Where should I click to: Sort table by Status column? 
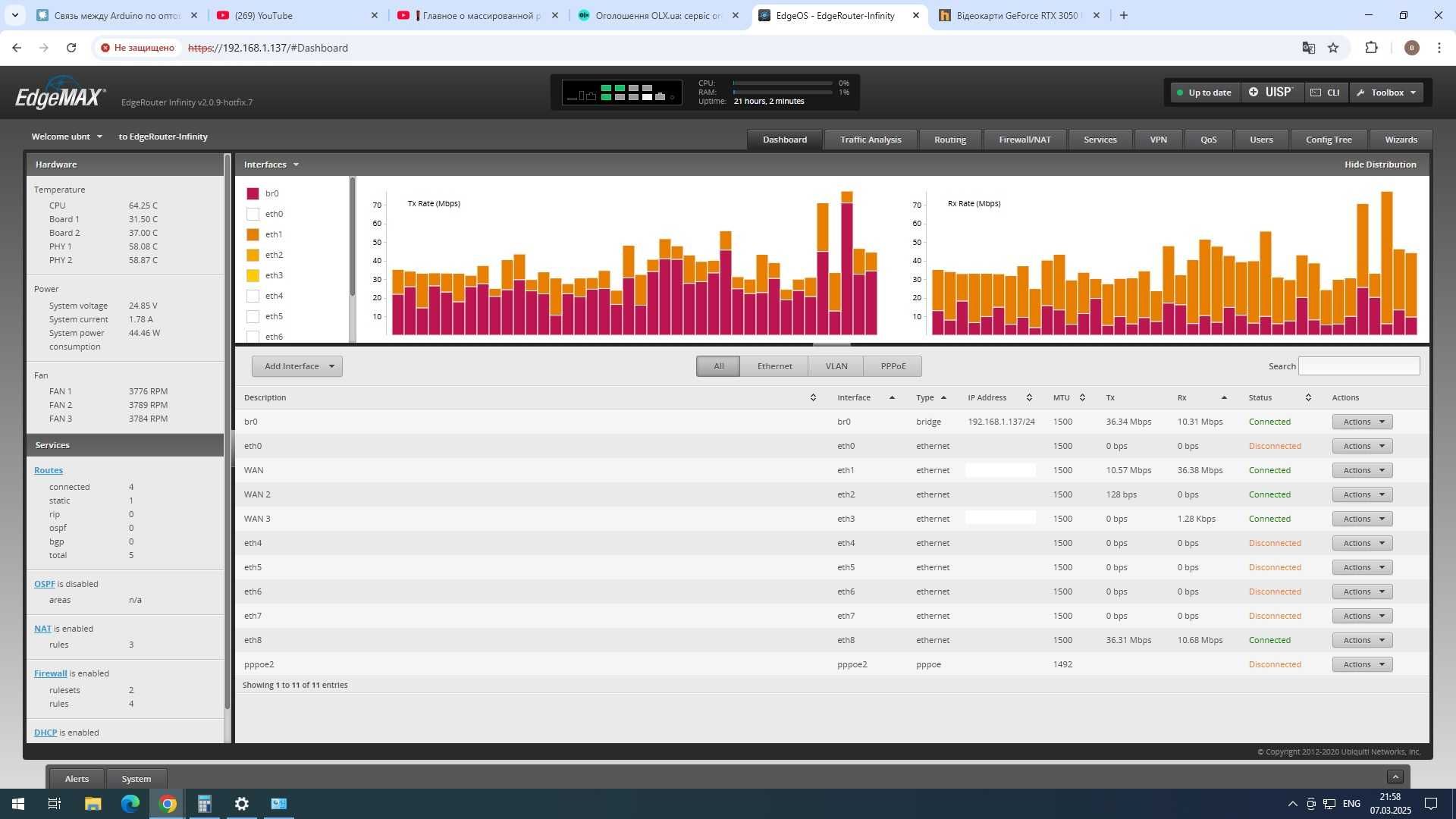tap(1279, 397)
